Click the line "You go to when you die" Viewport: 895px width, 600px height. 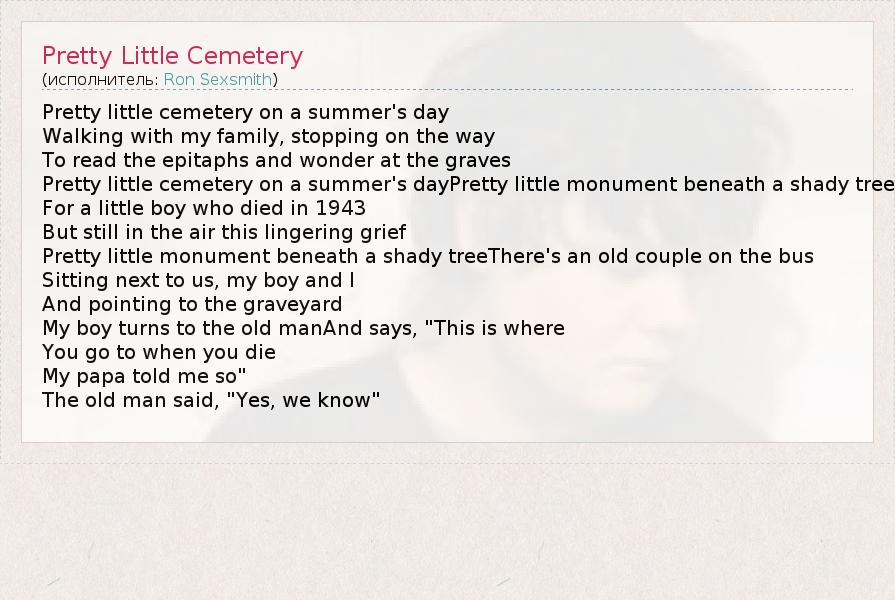[x=159, y=352]
